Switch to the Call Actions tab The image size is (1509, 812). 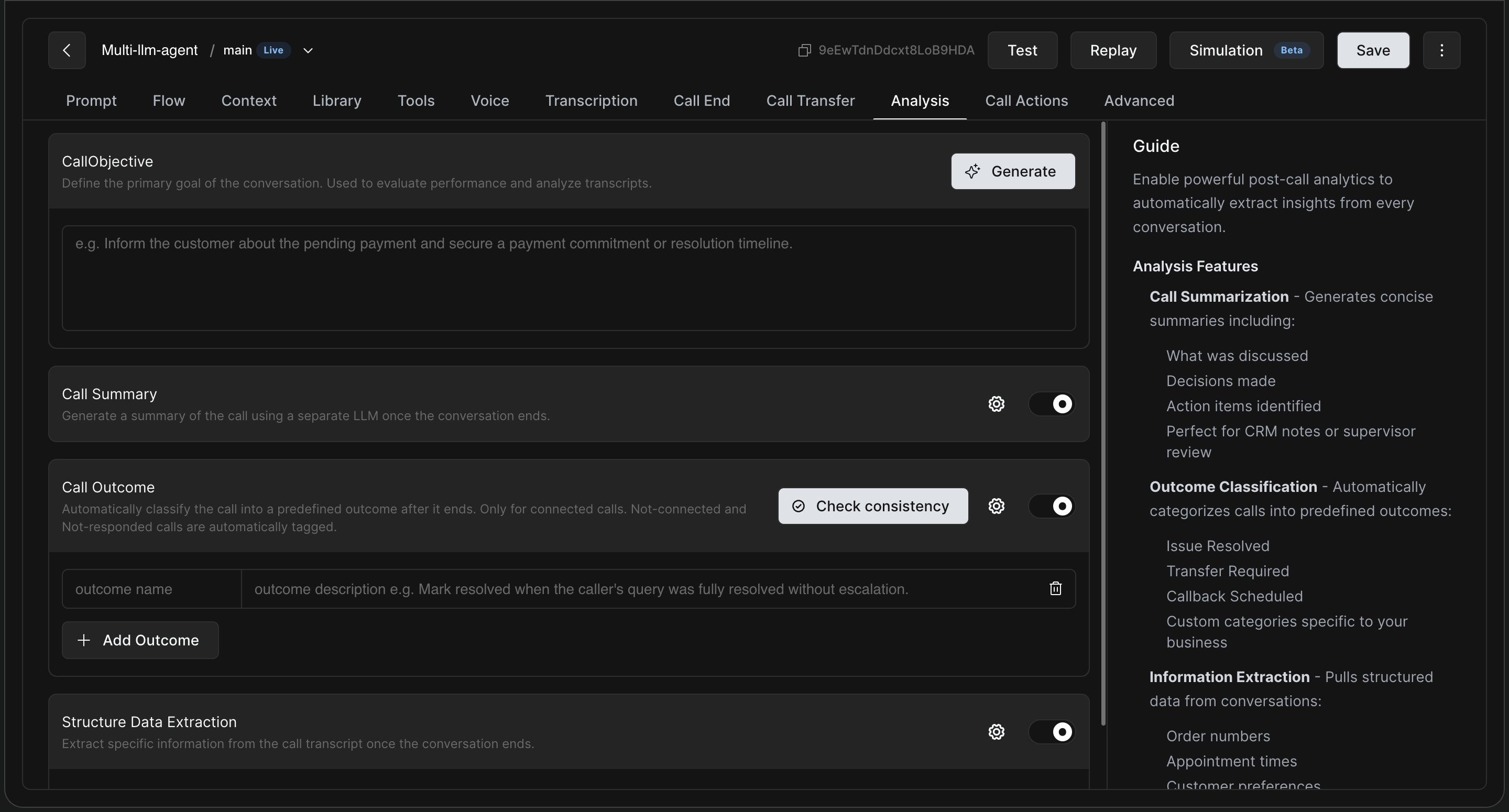coord(1026,101)
